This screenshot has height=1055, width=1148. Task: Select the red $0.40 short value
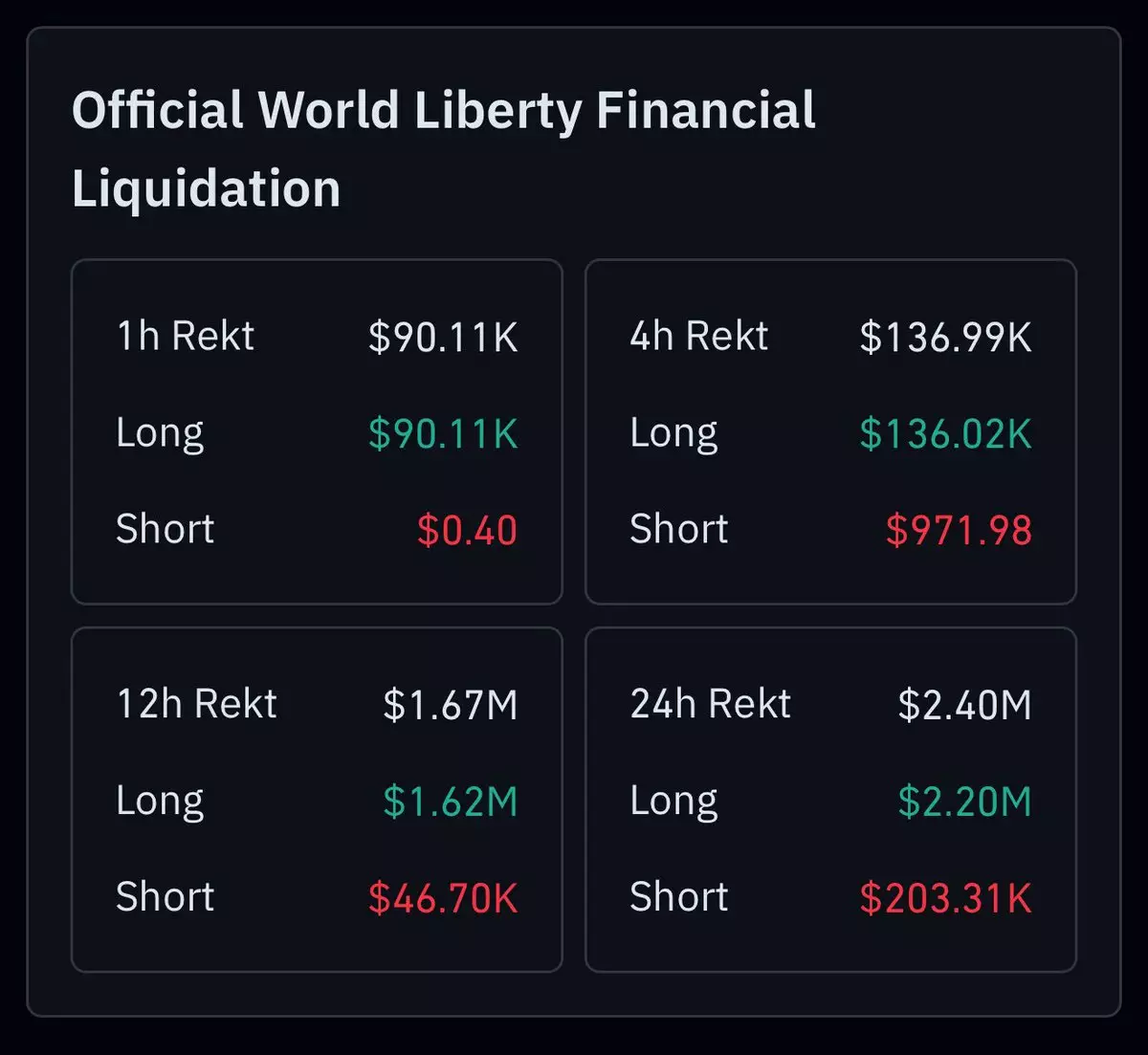467,531
